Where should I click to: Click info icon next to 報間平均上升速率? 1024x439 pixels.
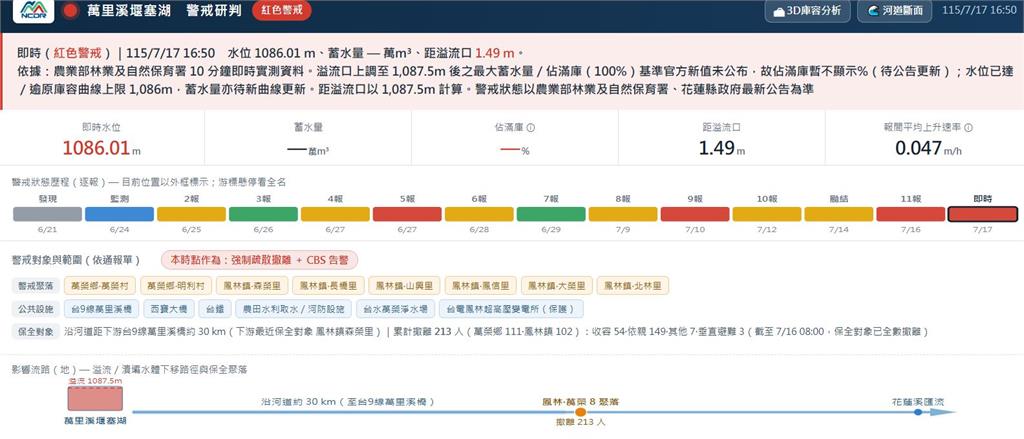[x=968, y=128]
